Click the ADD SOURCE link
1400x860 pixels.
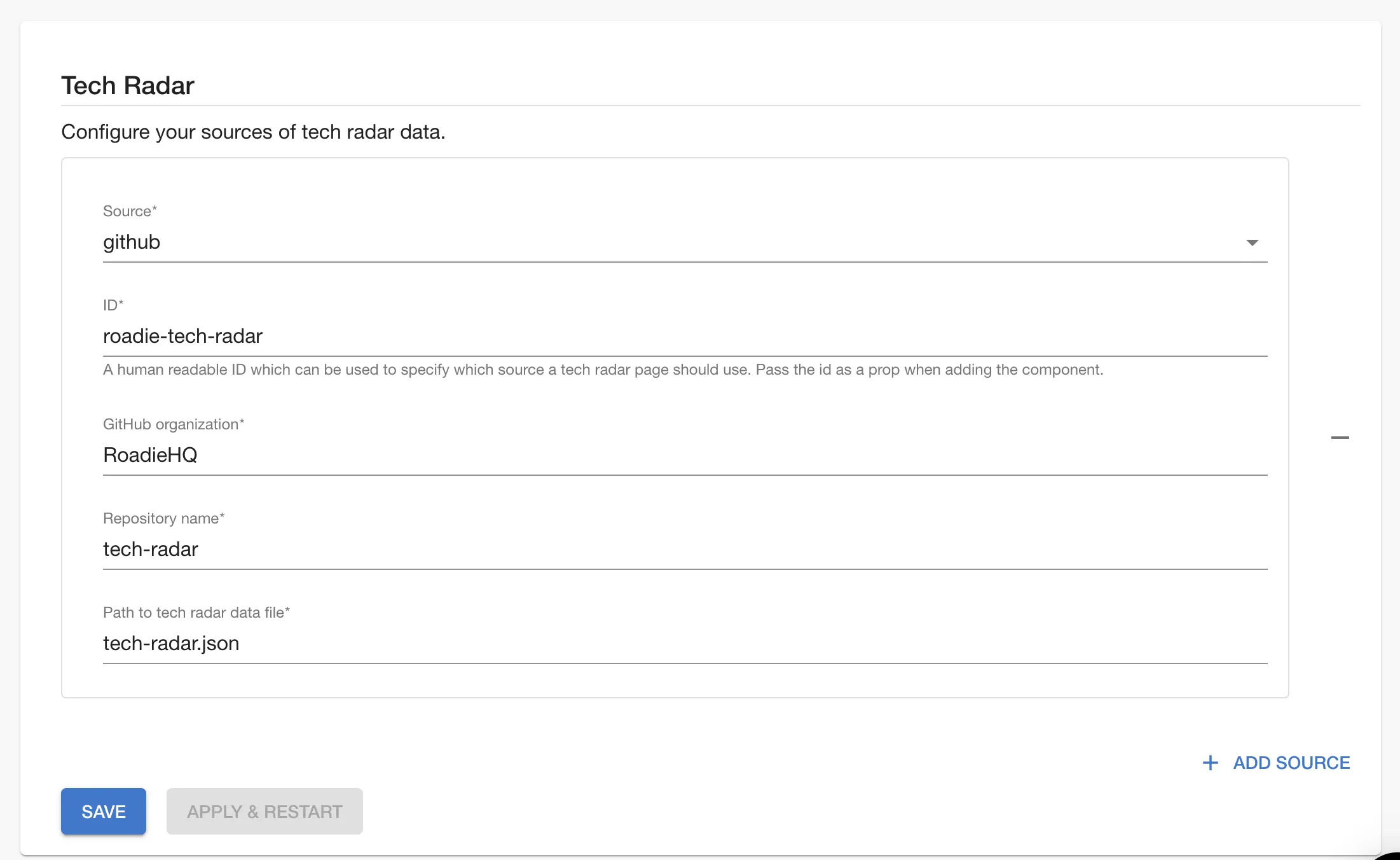(1291, 763)
